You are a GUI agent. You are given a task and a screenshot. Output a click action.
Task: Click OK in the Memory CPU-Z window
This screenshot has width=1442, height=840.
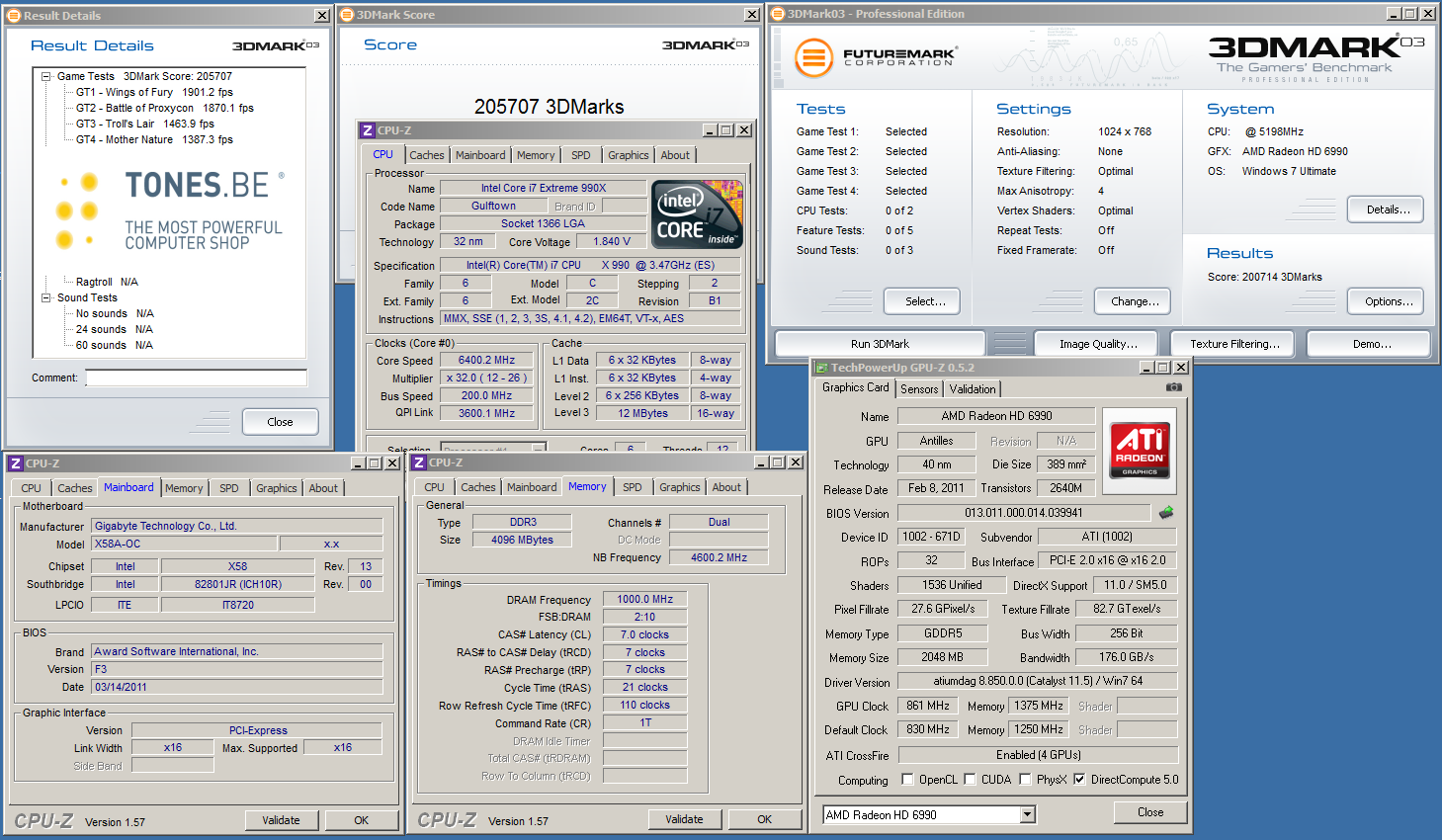pos(765,819)
